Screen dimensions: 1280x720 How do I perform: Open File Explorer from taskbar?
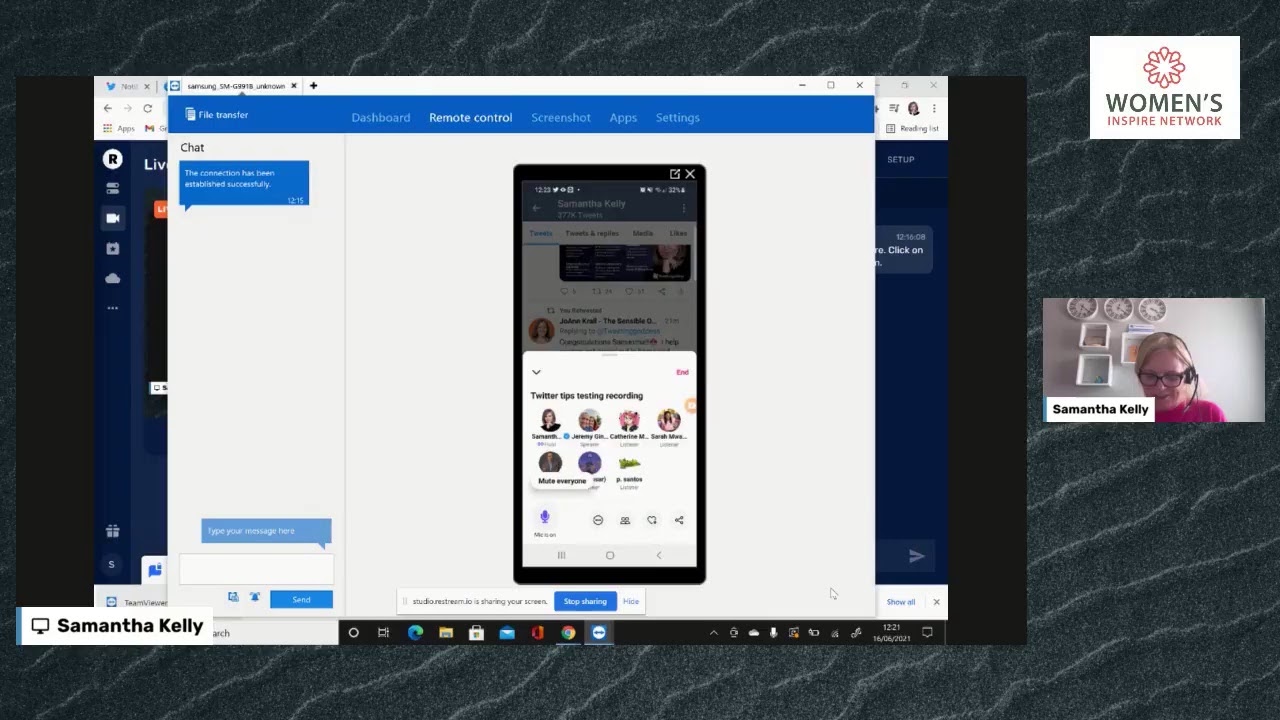(x=446, y=632)
